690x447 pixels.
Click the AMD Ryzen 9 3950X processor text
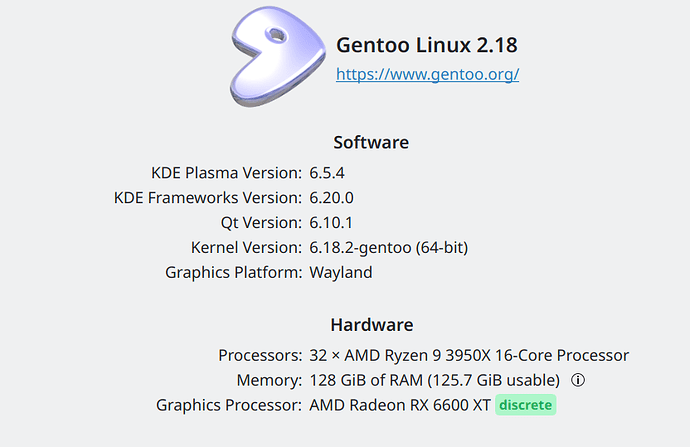click(x=469, y=355)
